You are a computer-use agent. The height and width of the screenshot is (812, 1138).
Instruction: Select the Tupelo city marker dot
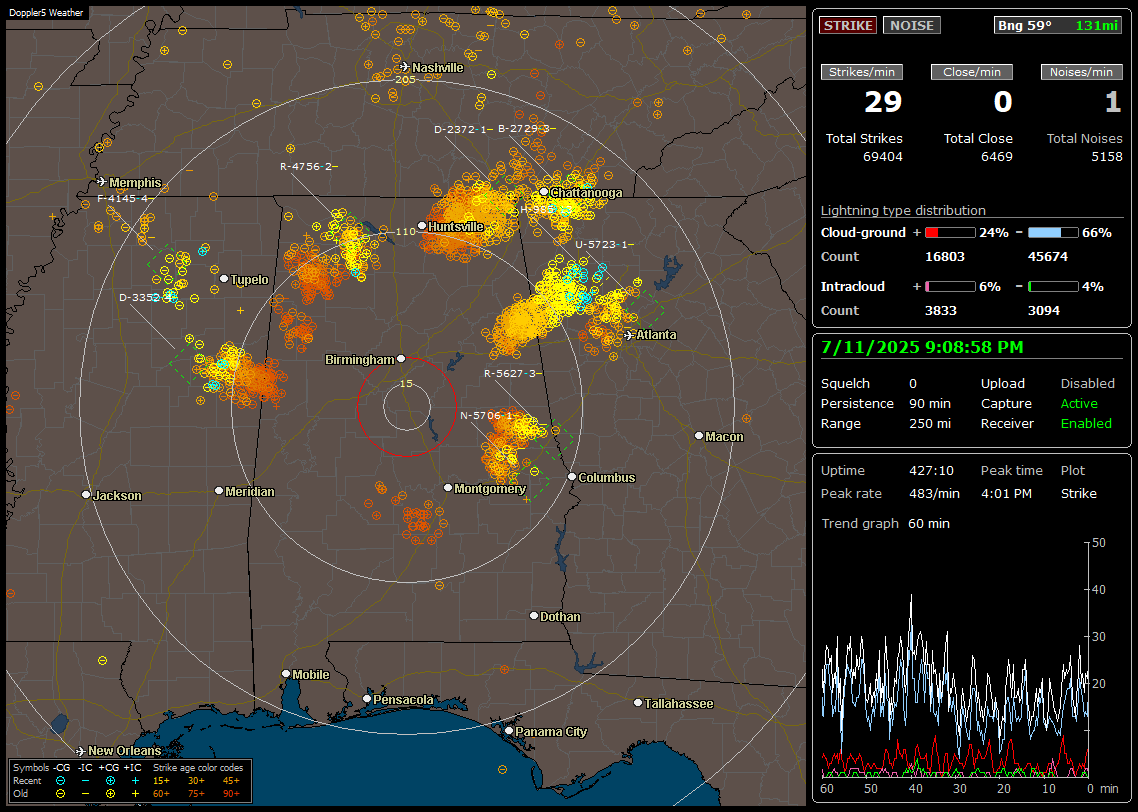coord(224,279)
